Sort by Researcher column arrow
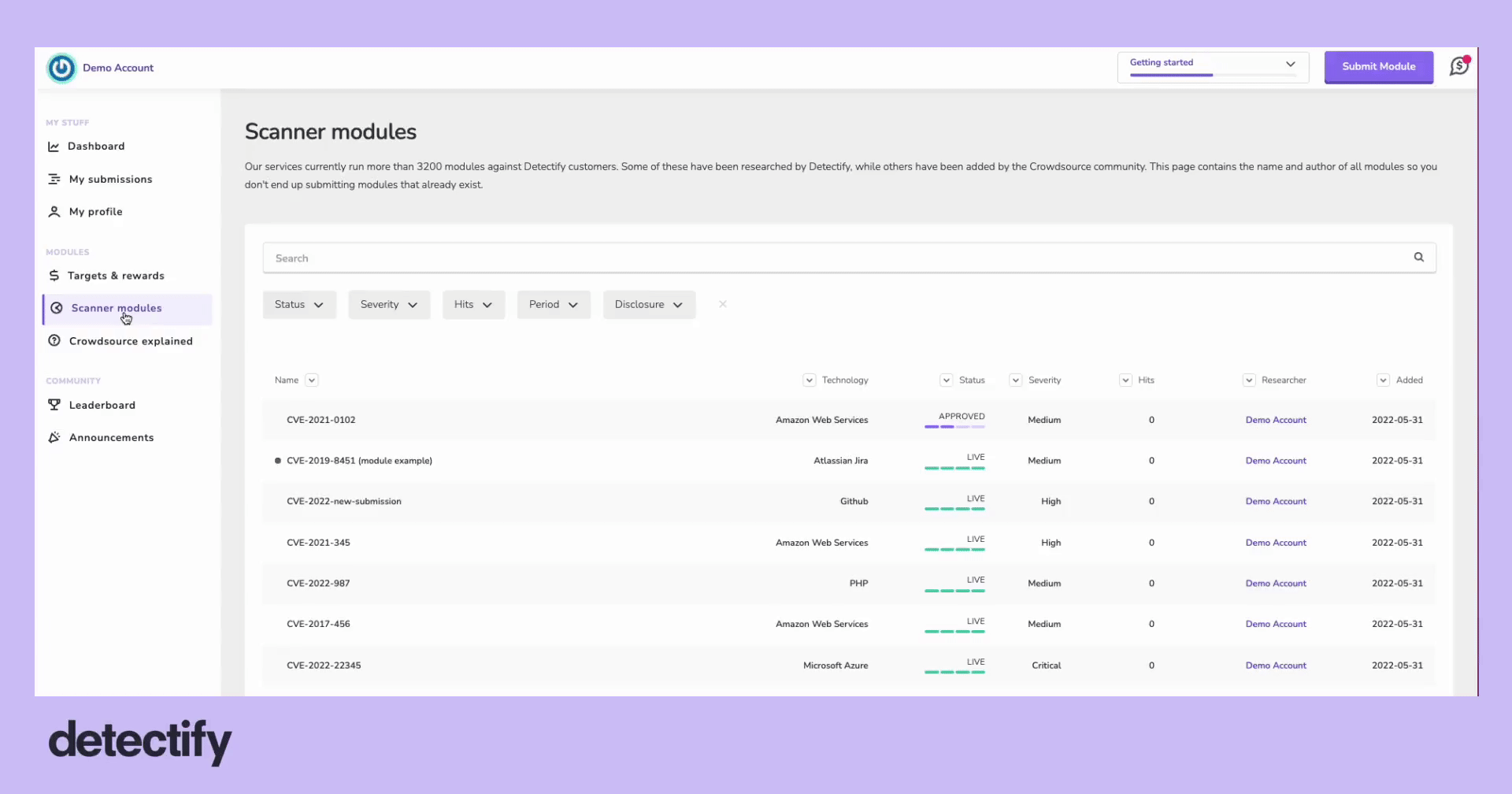 click(x=1249, y=380)
